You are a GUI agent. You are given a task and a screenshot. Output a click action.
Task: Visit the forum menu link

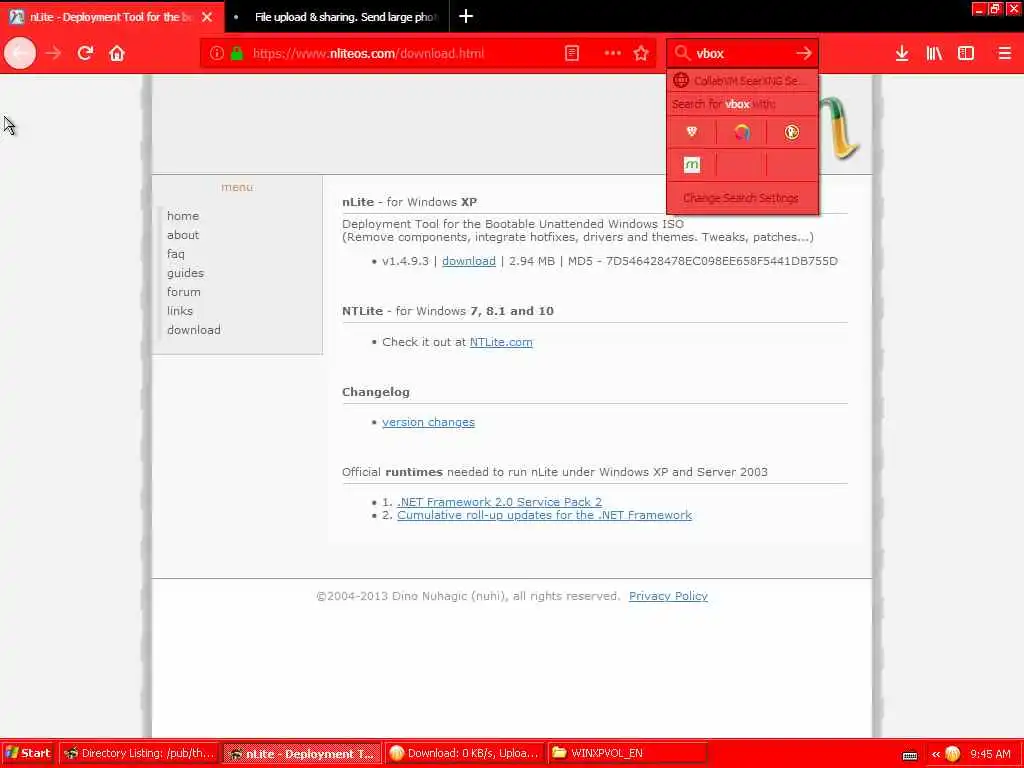(184, 292)
